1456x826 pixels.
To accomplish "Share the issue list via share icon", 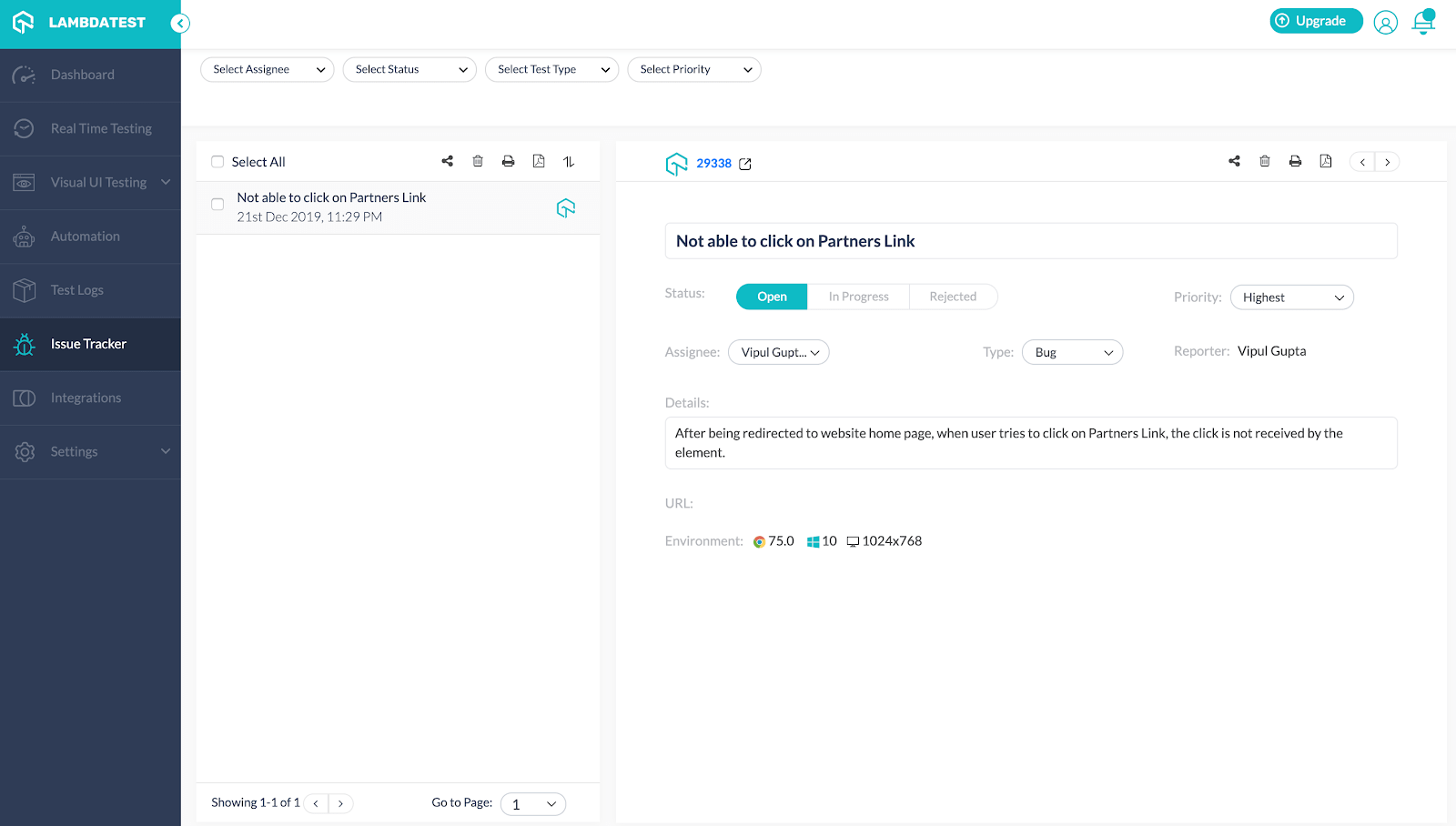I will [x=447, y=161].
